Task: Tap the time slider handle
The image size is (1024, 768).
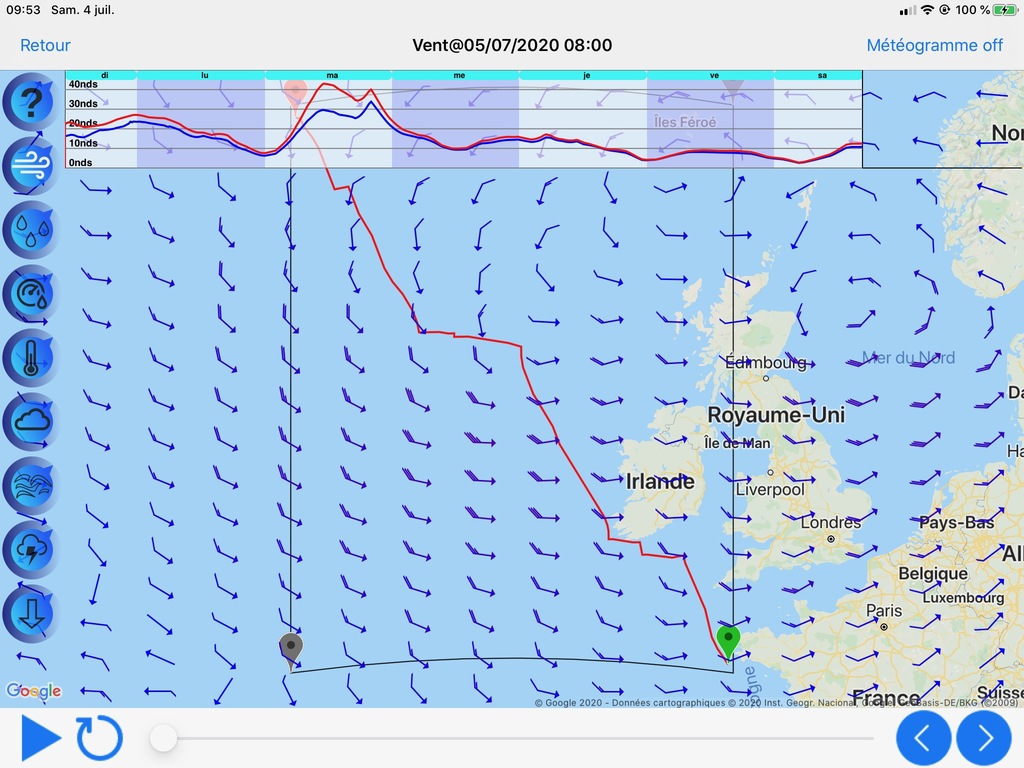Action: pos(163,738)
